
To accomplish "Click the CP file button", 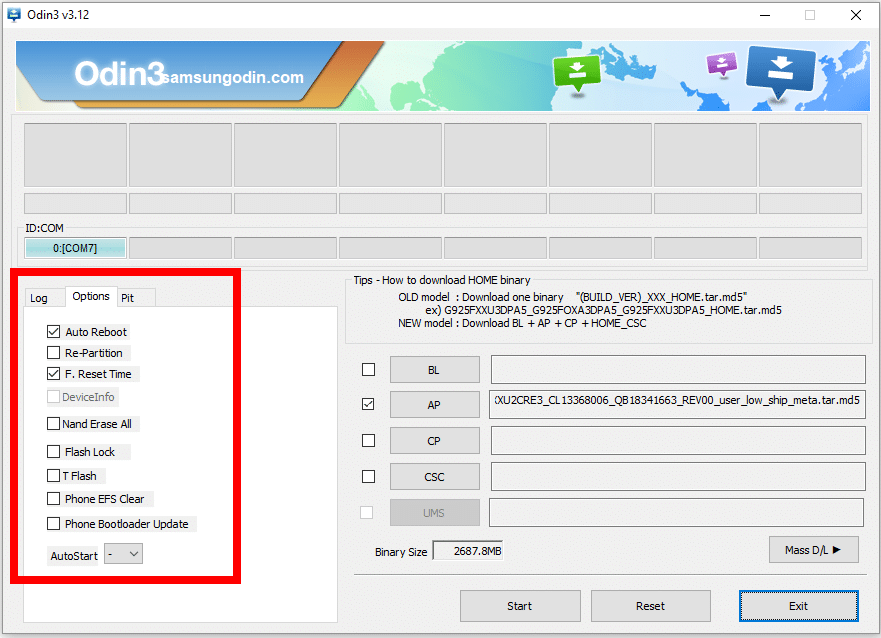I will 435,440.
